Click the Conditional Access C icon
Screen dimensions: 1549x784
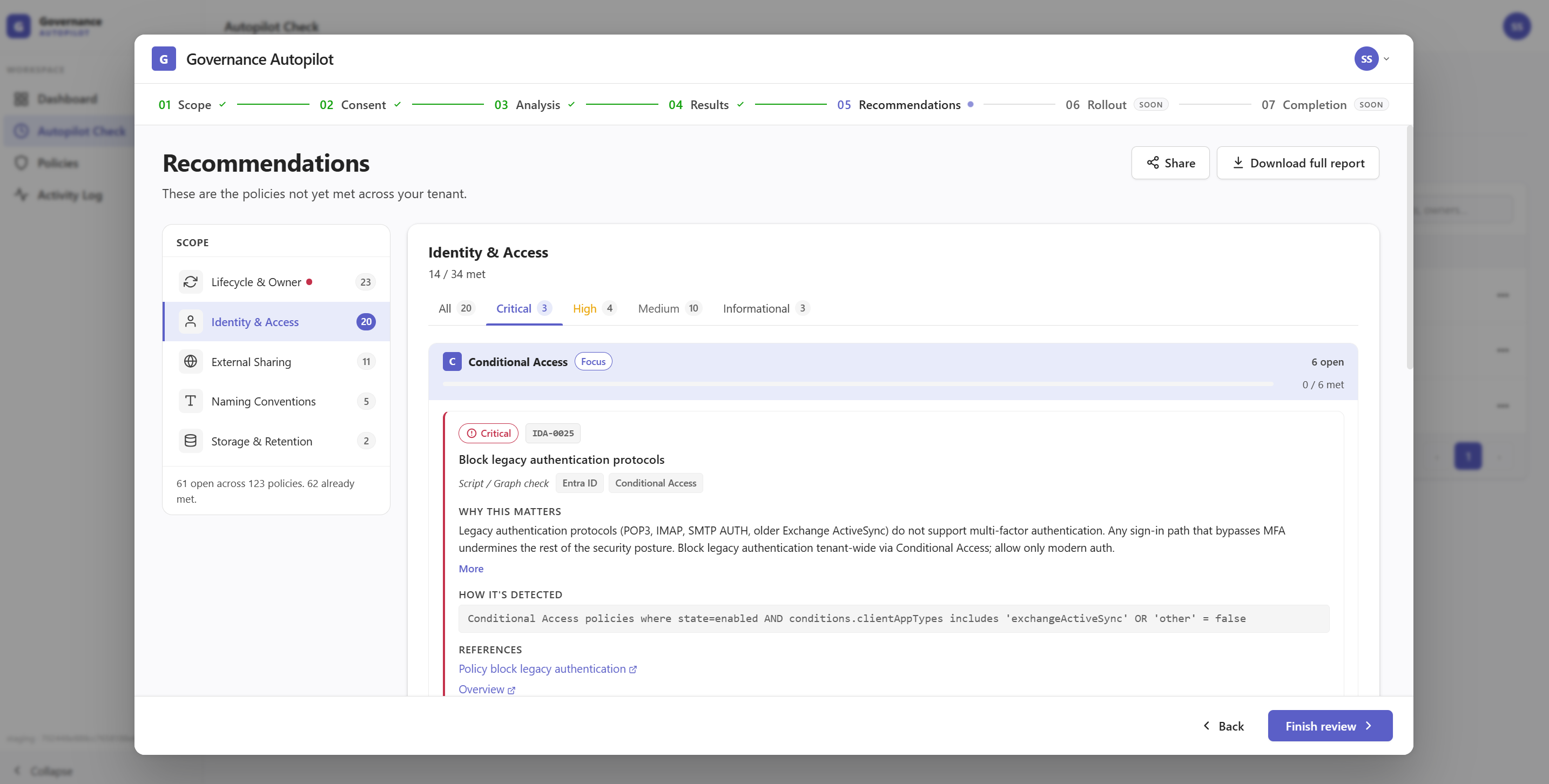point(452,361)
